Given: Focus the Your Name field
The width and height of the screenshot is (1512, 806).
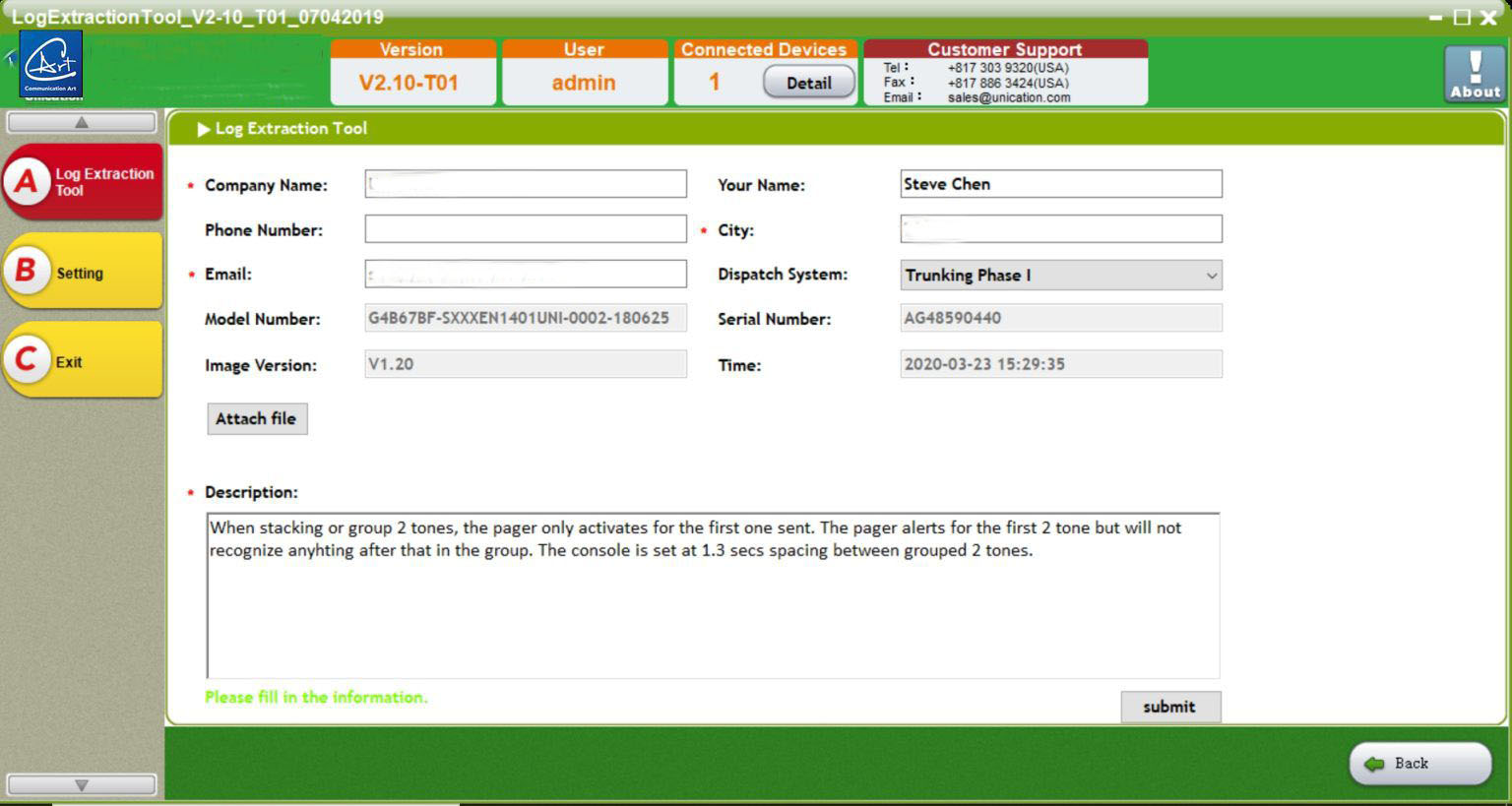Looking at the screenshot, I should point(1061,184).
